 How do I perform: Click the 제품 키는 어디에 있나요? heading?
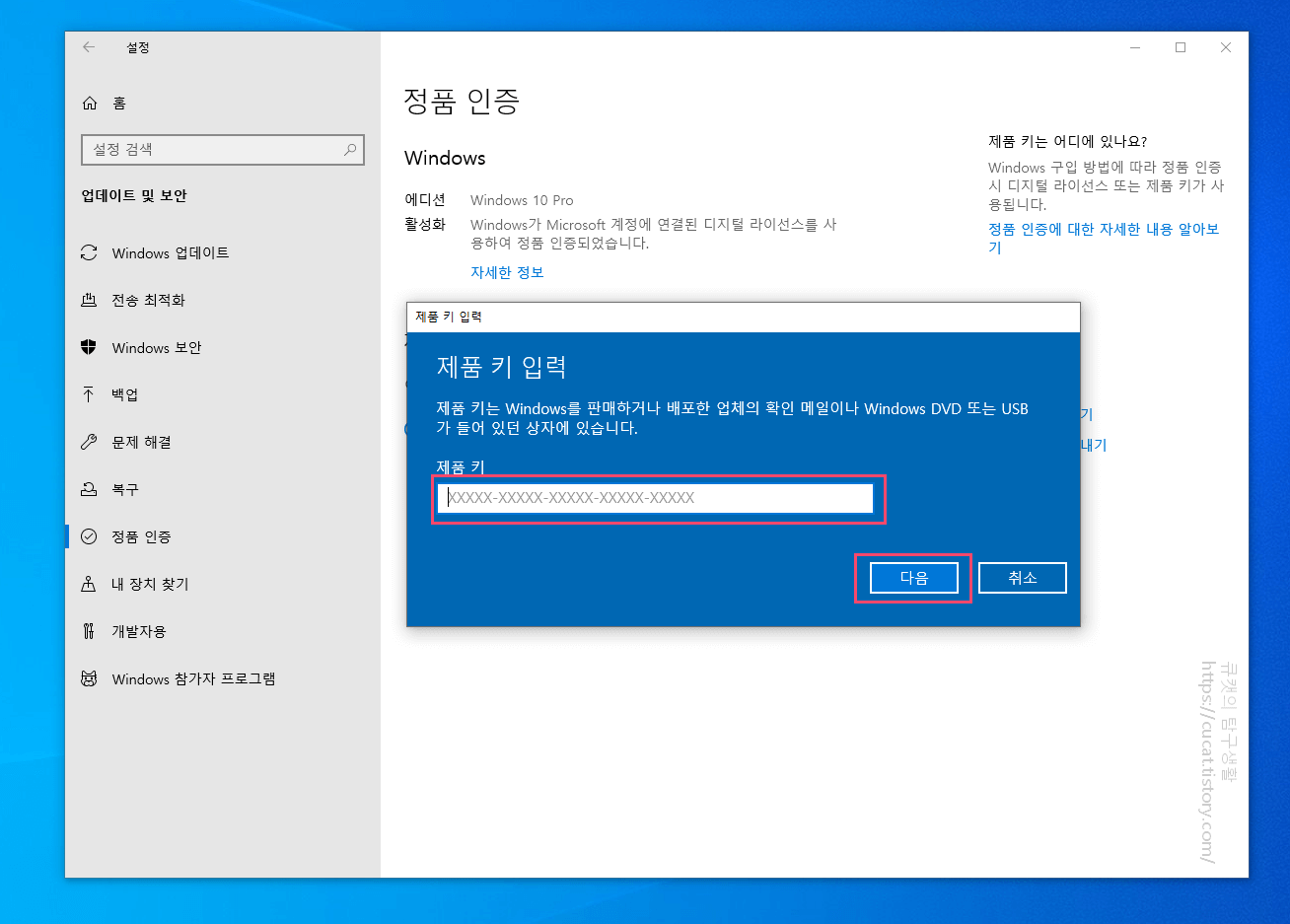pos(1067,142)
